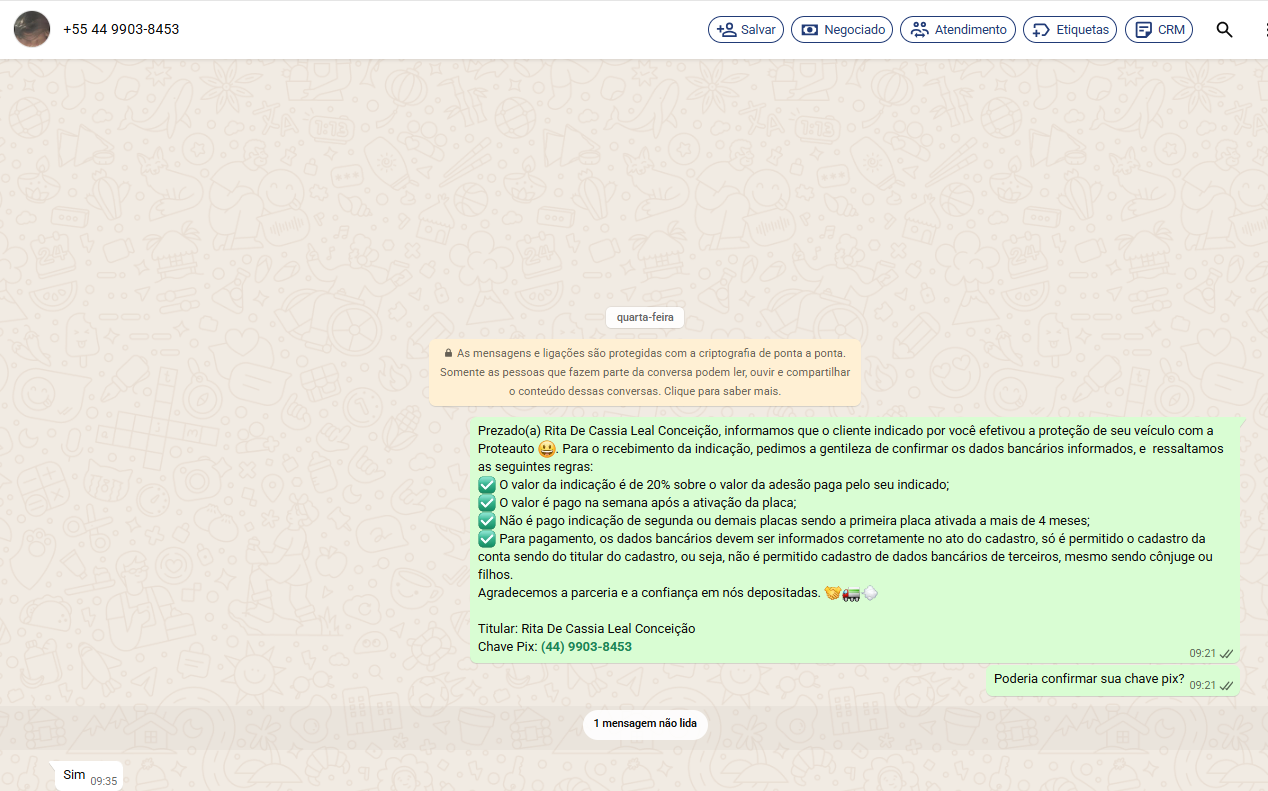Select the received 'Sim' message
The height and width of the screenshot is (791, 1268).
[75, 775]
